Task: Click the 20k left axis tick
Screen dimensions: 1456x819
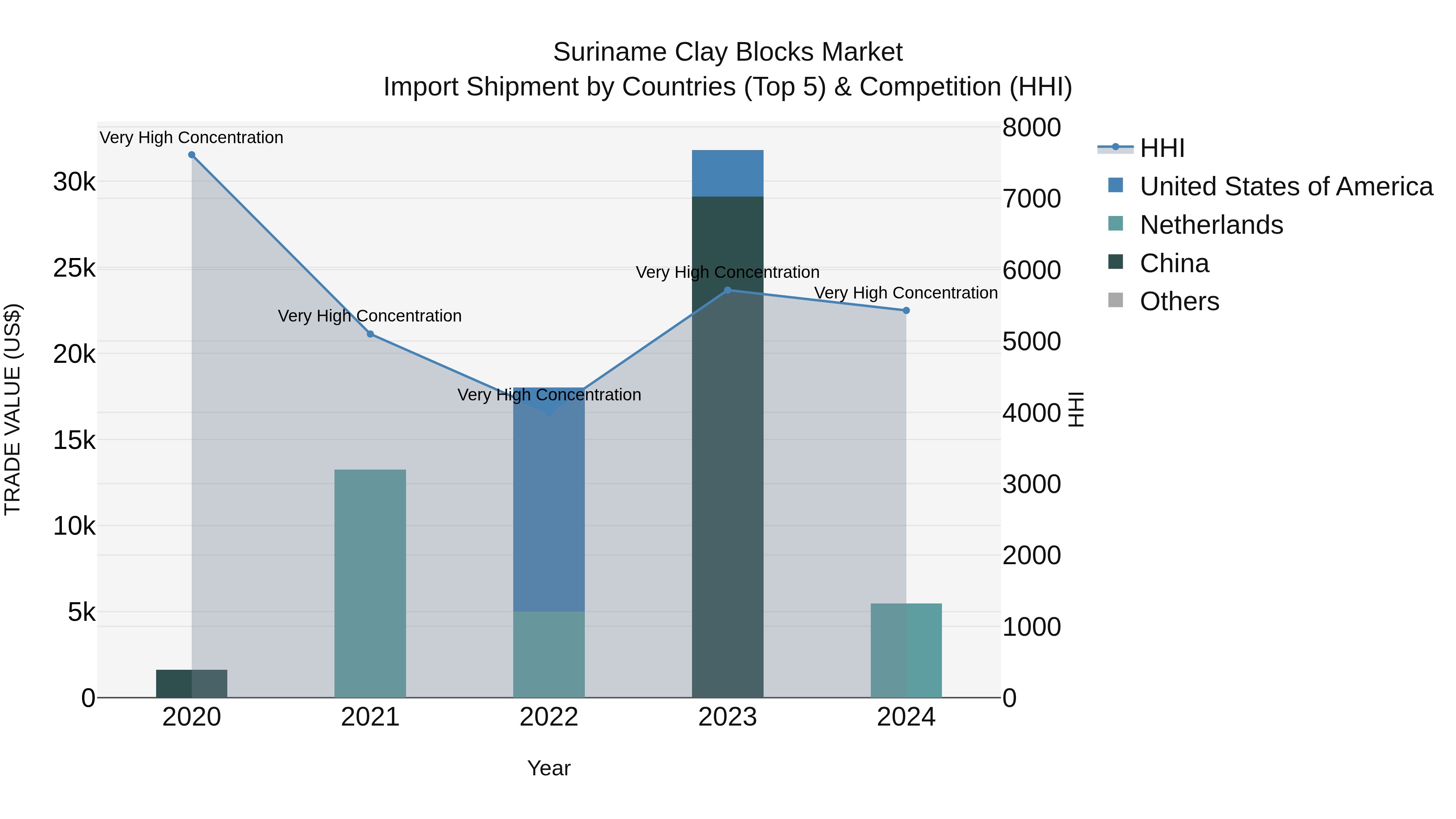Action: 74,354
